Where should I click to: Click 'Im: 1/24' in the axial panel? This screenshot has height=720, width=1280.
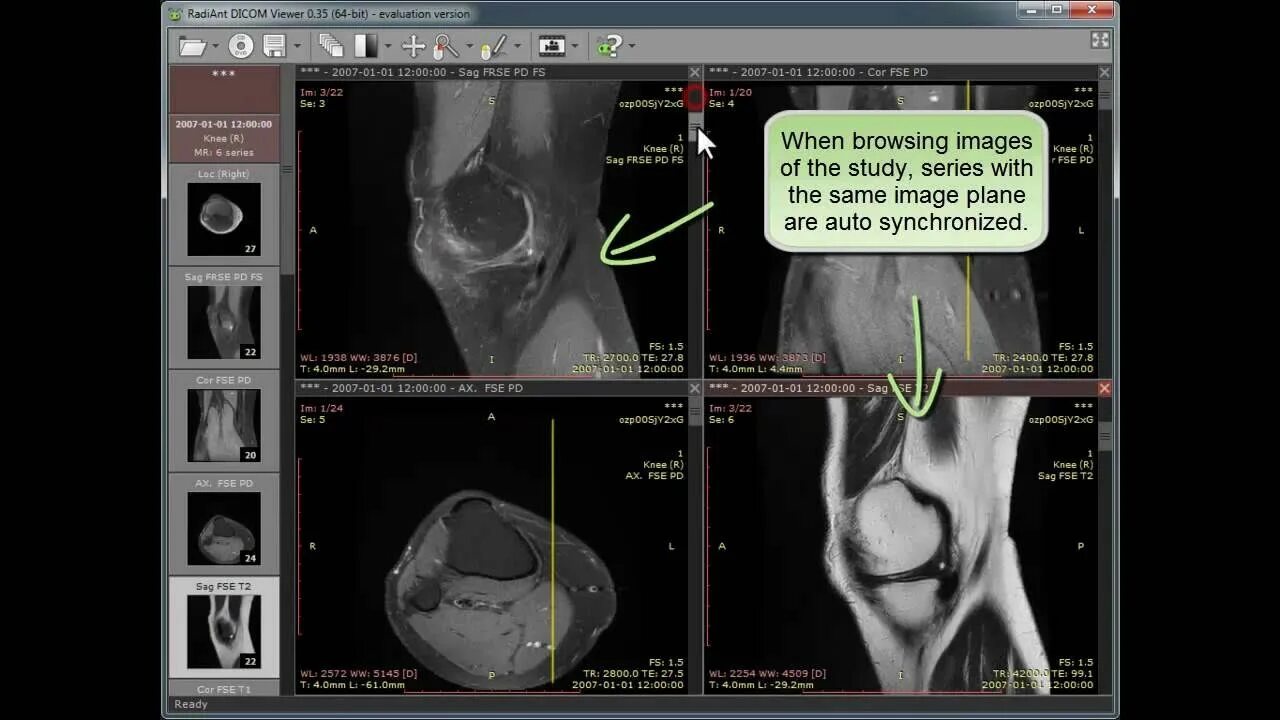tap(319, 408)
